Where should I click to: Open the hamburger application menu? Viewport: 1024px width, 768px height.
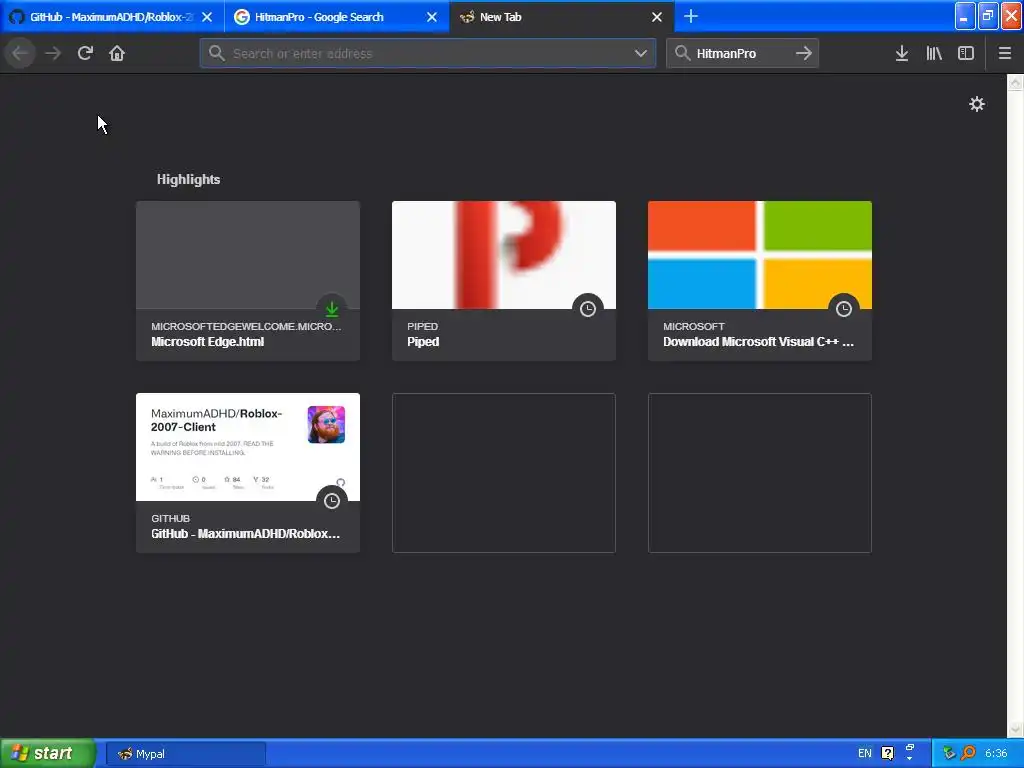1004,54
